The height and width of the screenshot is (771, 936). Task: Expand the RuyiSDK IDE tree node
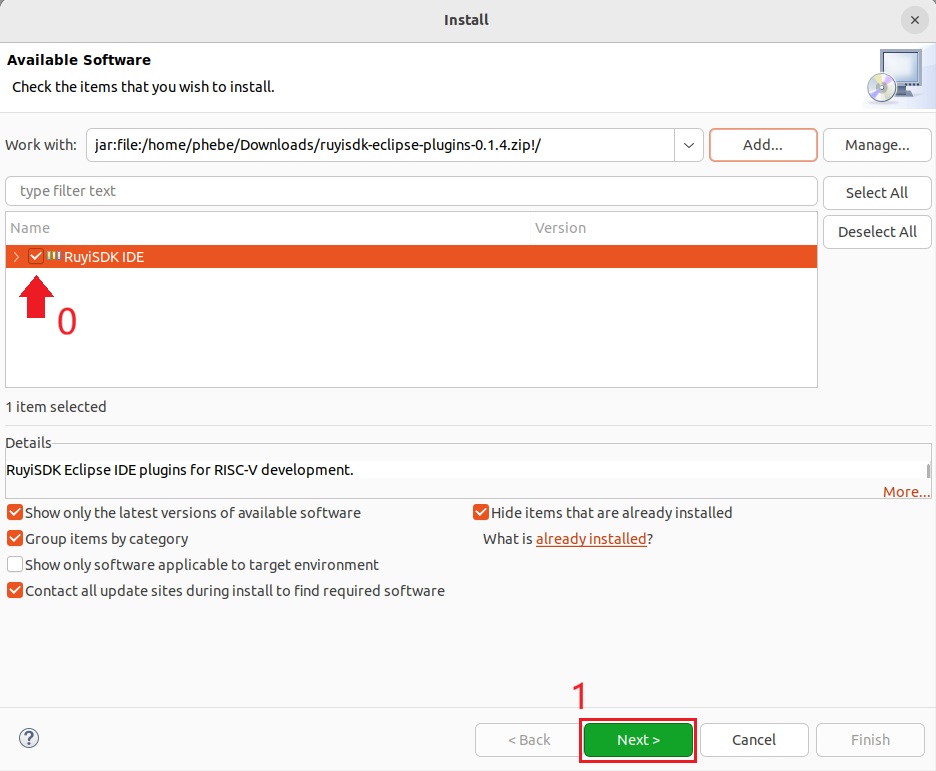click(x=16, y=257)
